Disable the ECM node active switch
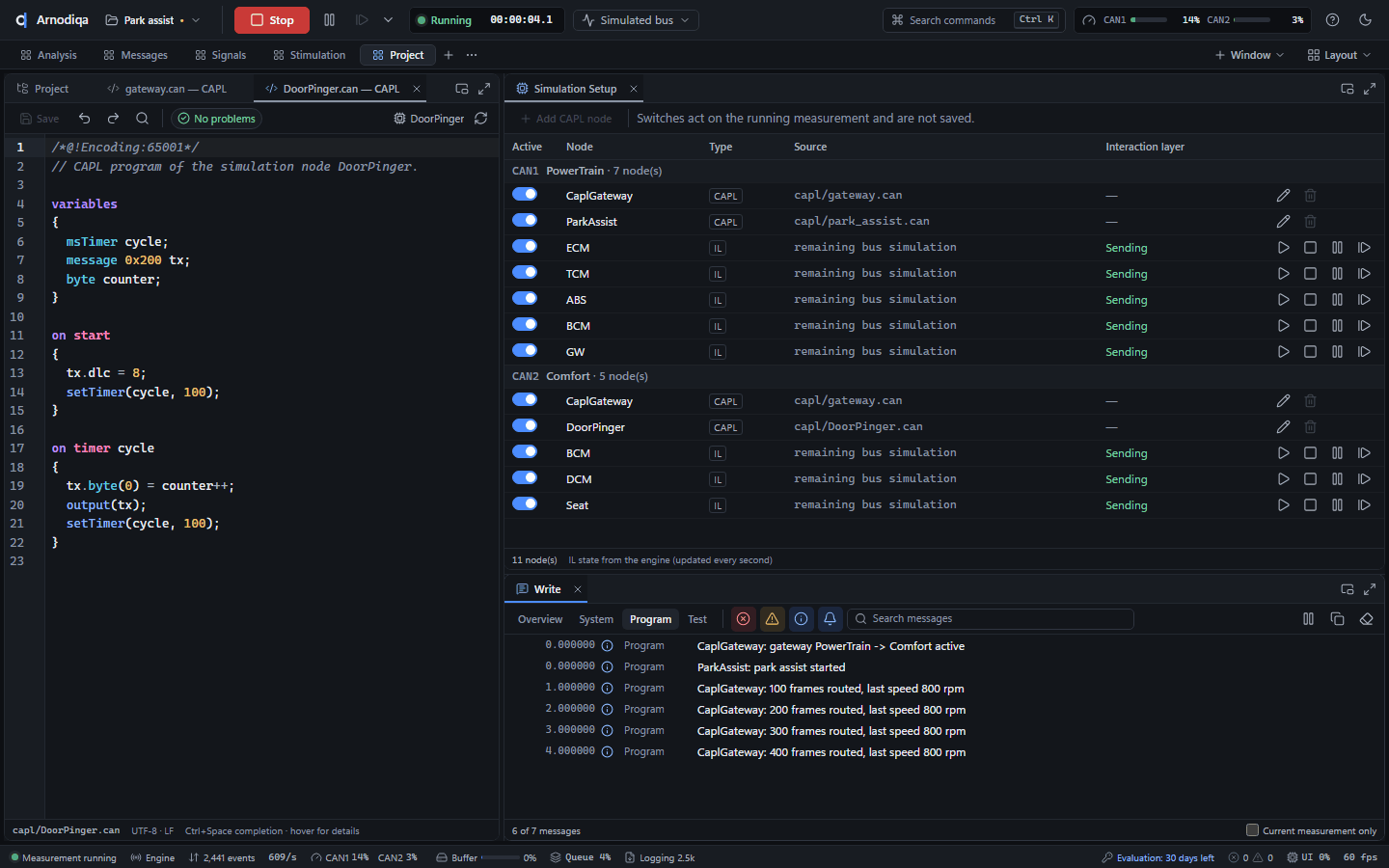This screenshot has height=868, width=1389. pos(525,247)
